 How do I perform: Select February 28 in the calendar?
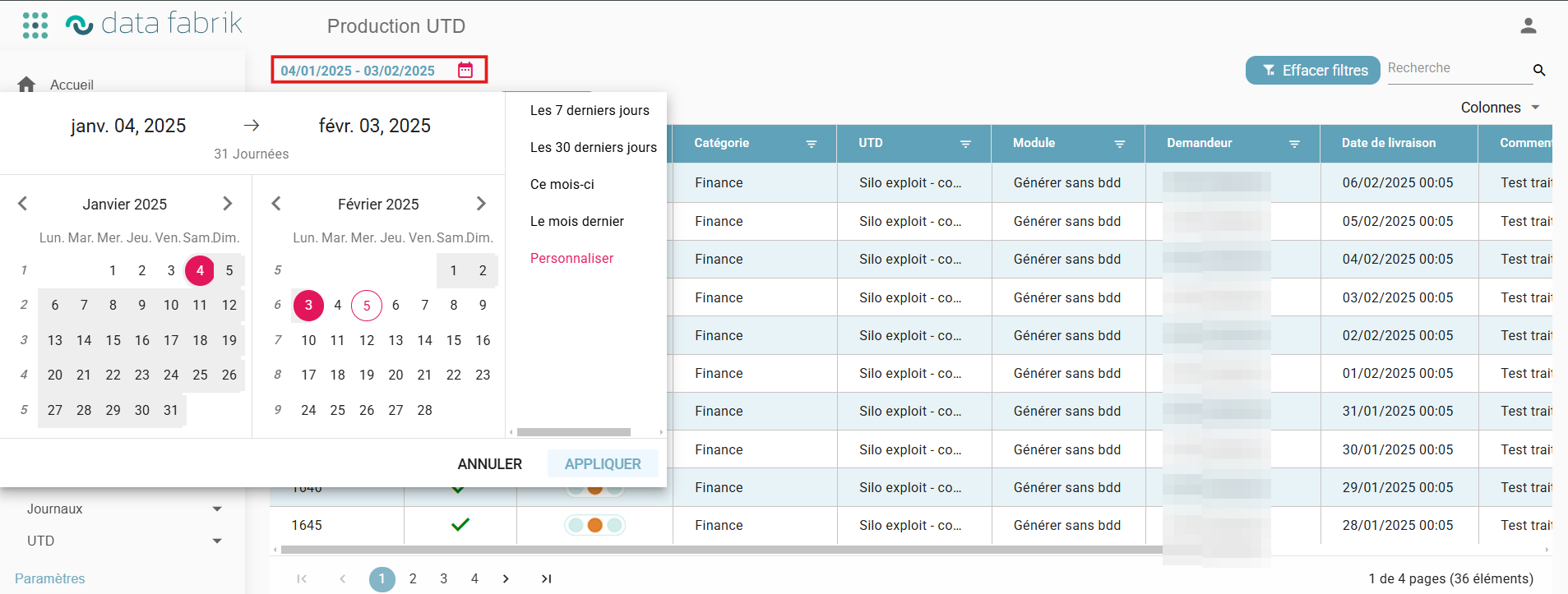coord(425,410)
